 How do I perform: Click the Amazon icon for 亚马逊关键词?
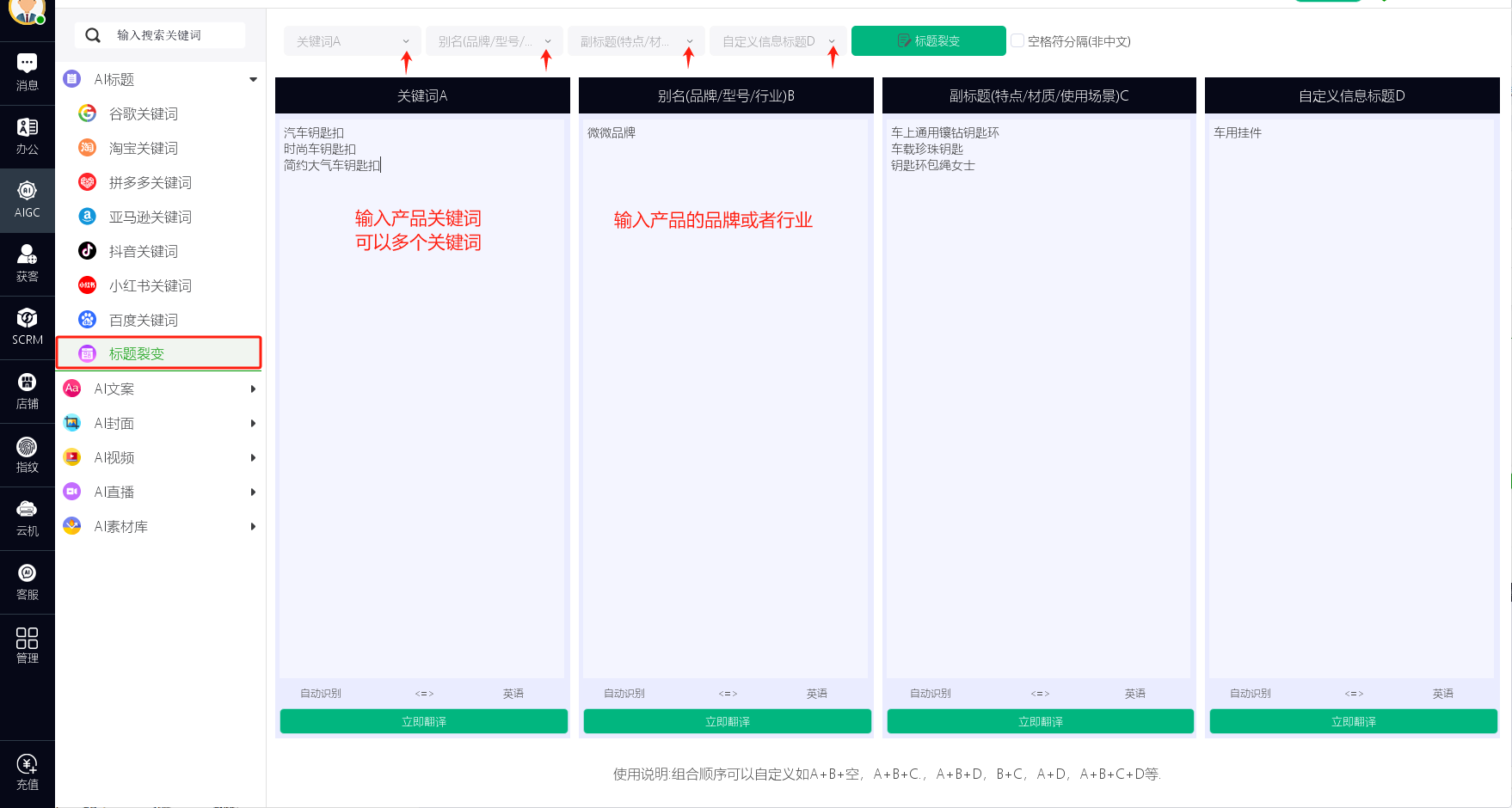(88, 217)
